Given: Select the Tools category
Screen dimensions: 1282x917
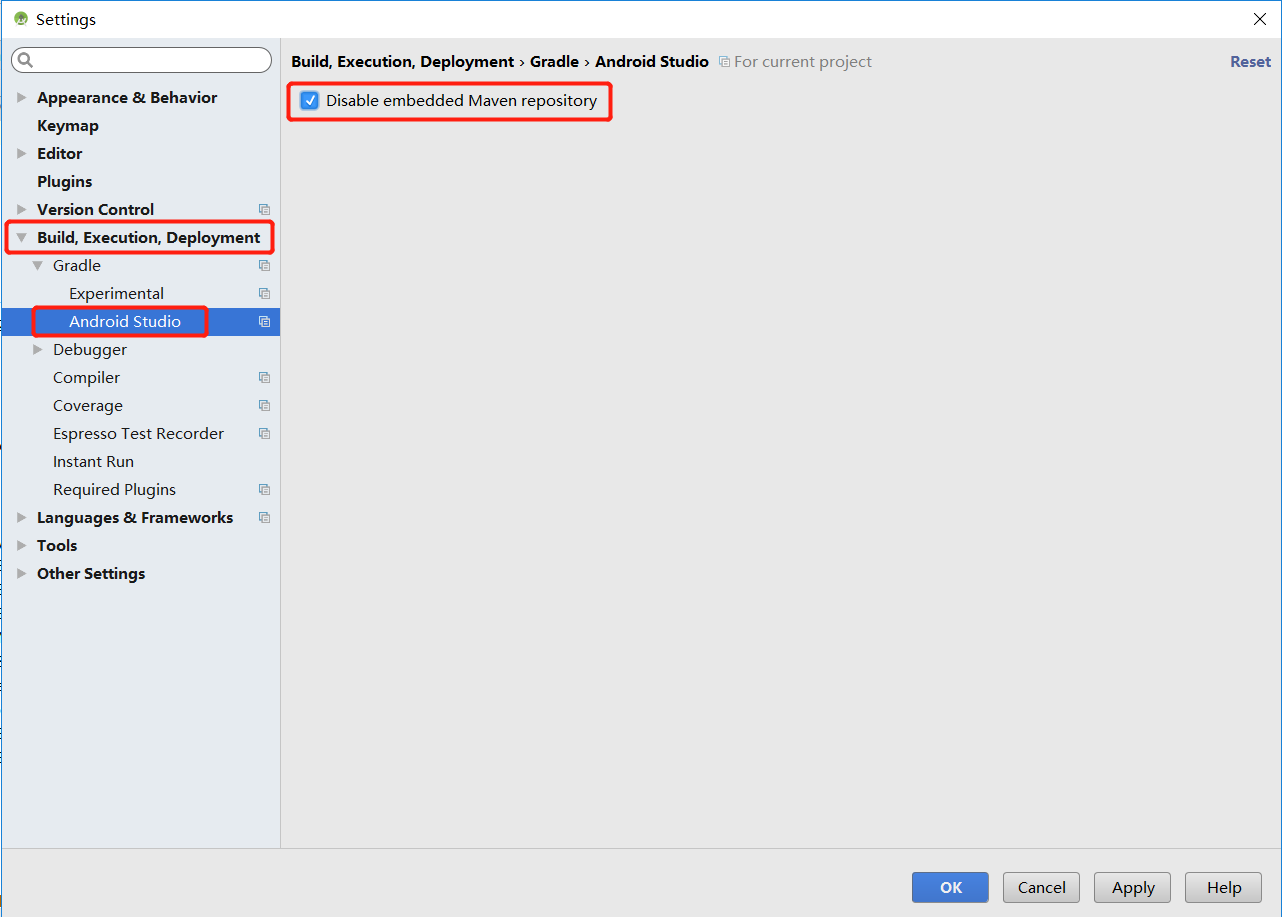Looking at the screenshot, I should click(x=57, y=546).
